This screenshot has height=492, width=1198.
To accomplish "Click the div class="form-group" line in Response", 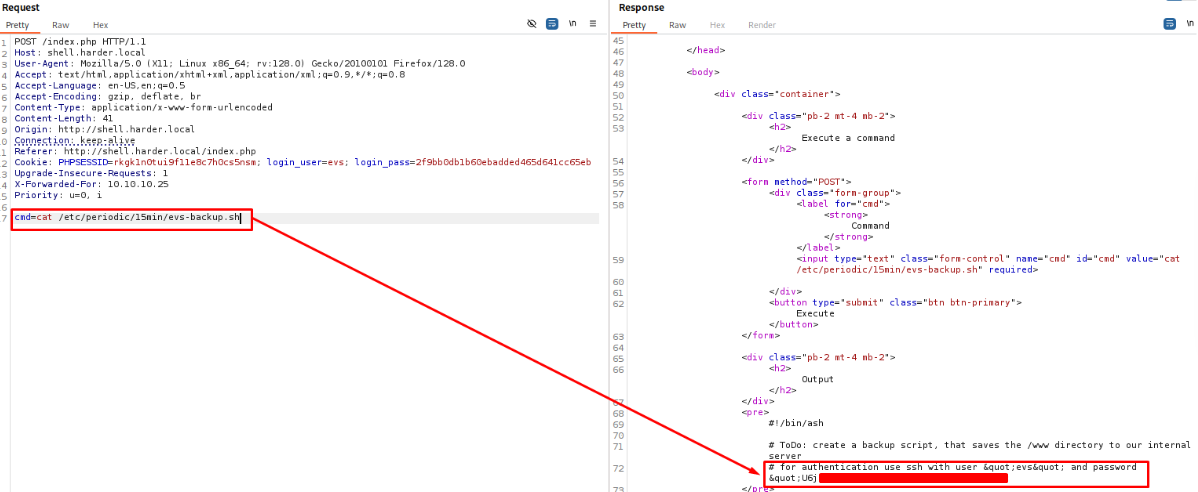I will pos(835,193).
